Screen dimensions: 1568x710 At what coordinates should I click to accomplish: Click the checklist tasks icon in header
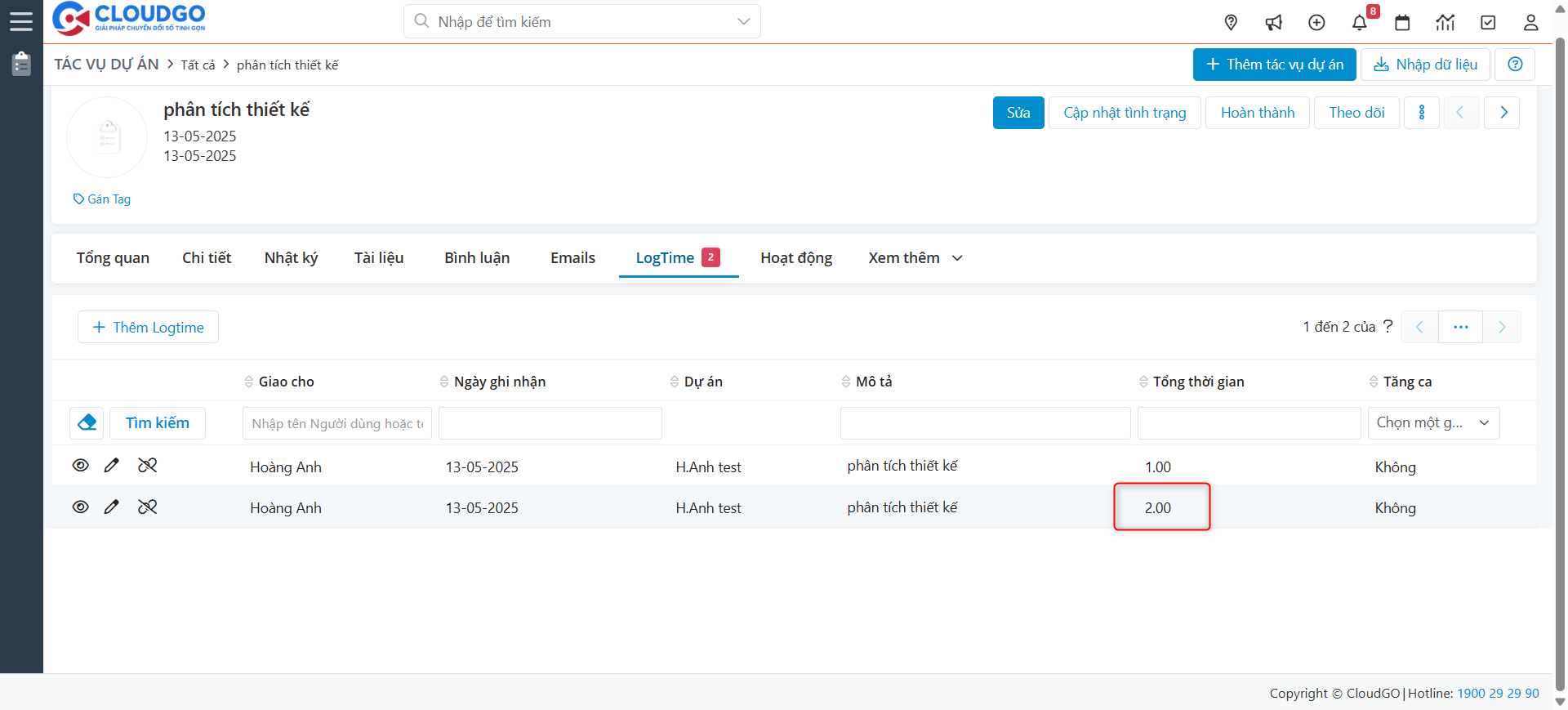1488,22
